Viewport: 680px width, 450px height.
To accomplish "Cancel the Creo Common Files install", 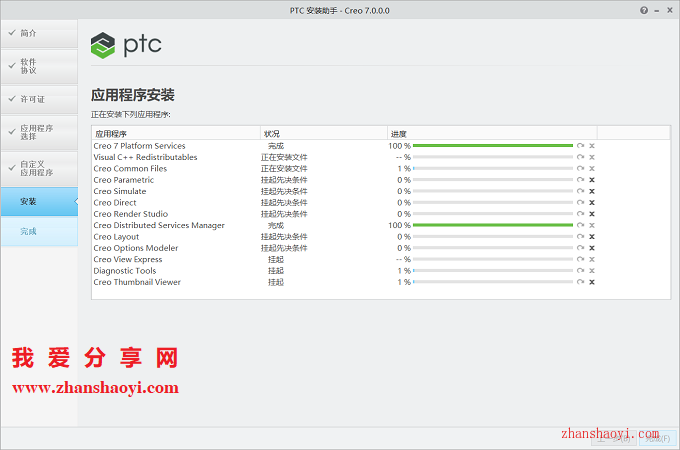I will [592, 168].
